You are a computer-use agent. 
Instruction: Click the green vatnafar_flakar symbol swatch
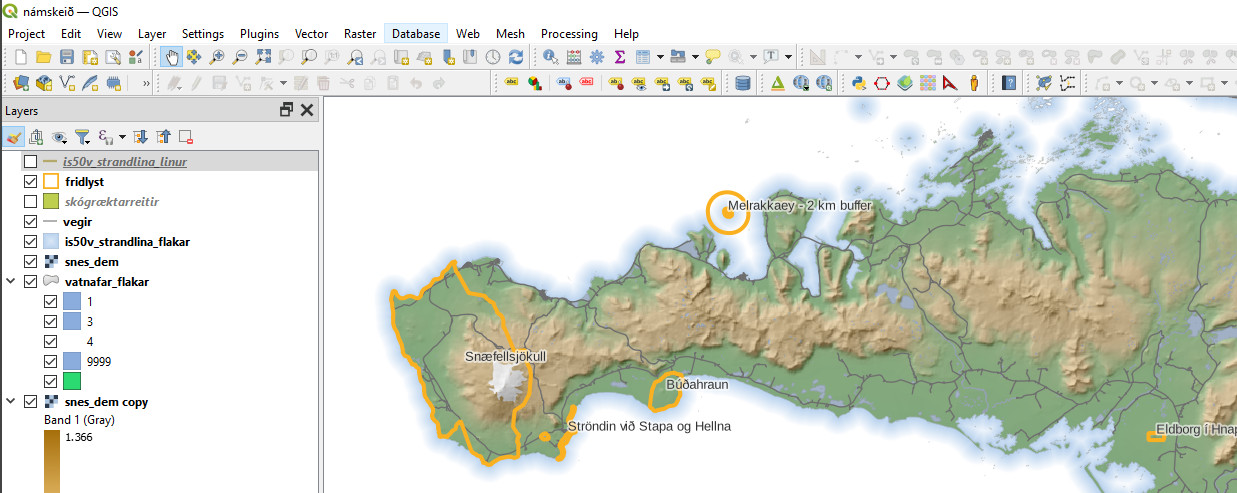[71, 381]
